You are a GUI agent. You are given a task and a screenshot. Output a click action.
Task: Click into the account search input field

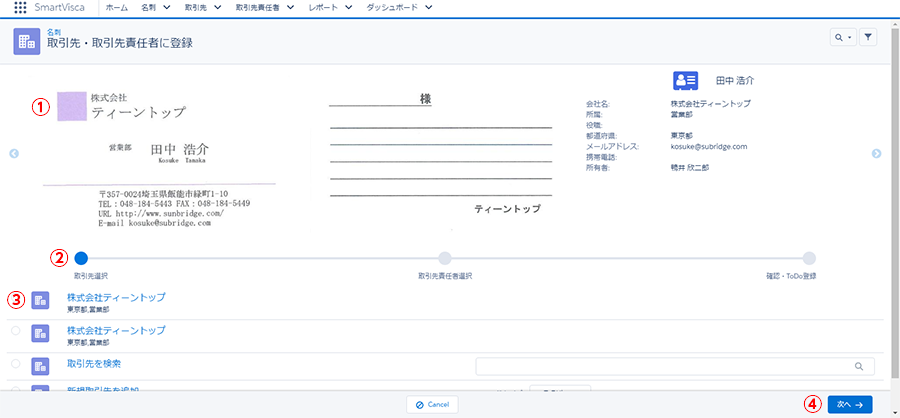[675, 366]
